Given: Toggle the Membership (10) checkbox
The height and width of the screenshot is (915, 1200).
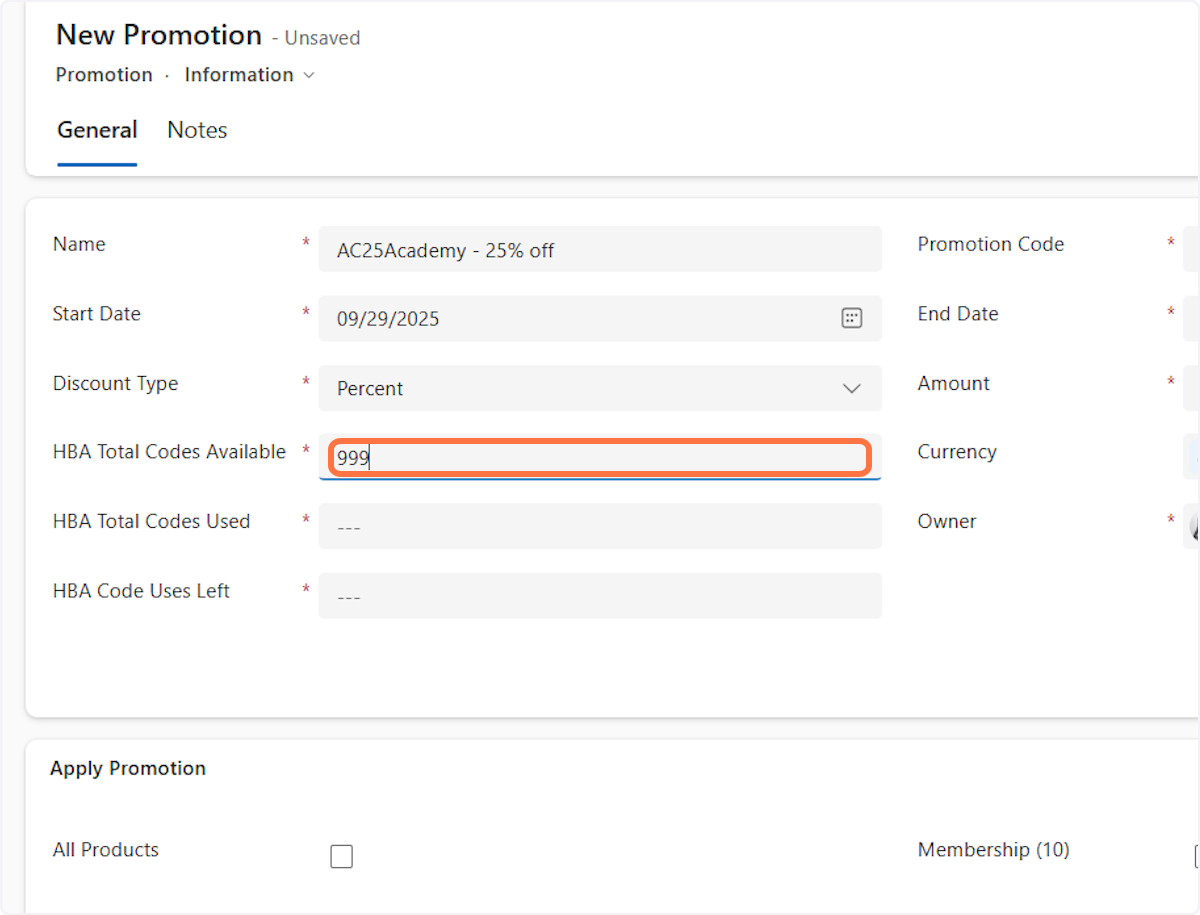Looking at the screenshot, I should (x=1196, y=856).
